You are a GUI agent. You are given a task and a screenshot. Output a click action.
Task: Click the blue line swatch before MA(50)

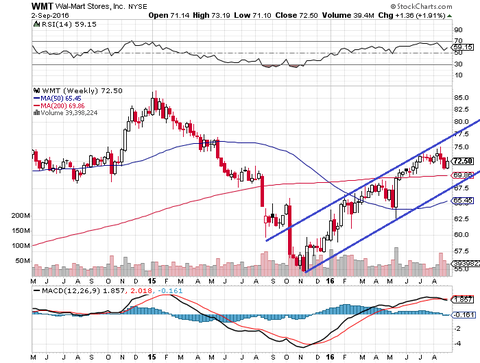coord(37,99)
